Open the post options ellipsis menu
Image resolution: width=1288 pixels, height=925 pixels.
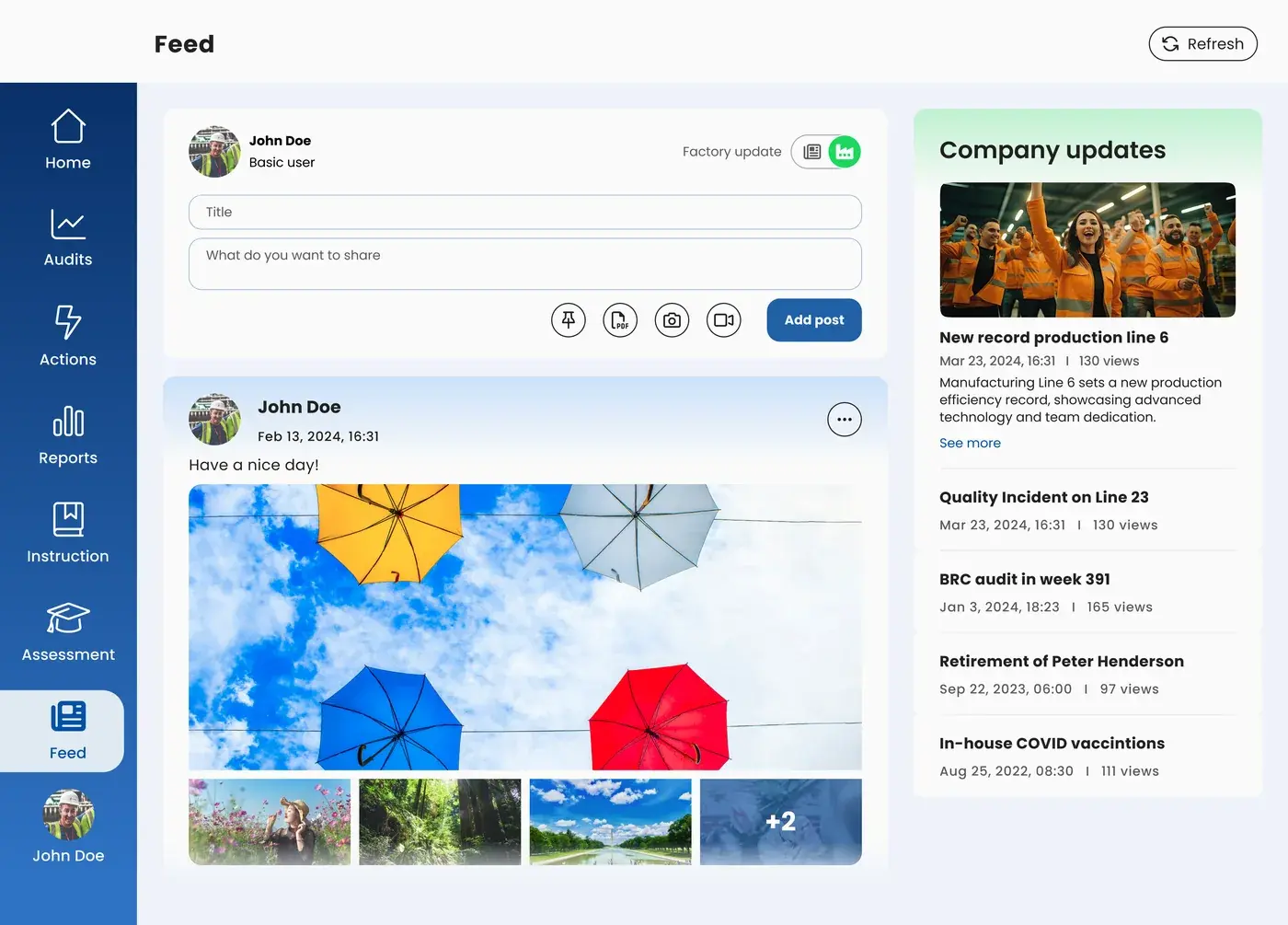click(845, 420)
